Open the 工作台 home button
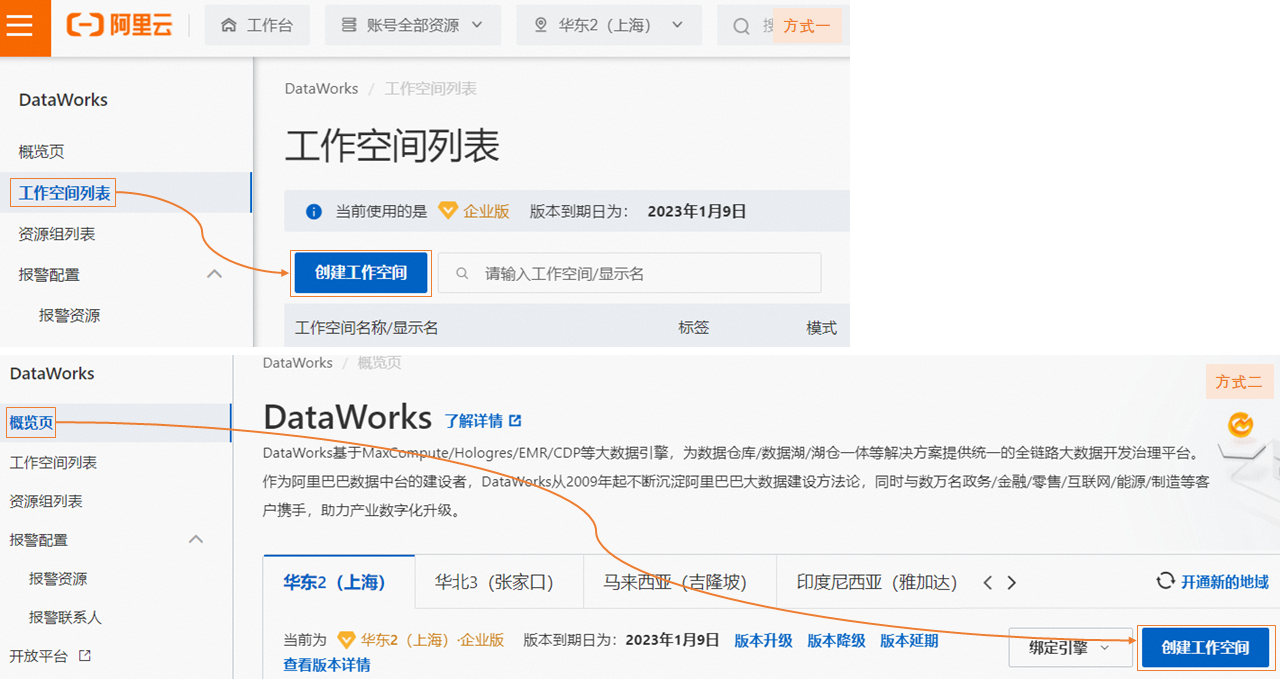This screenshot has width=1280, height=679. click(257, 25)
